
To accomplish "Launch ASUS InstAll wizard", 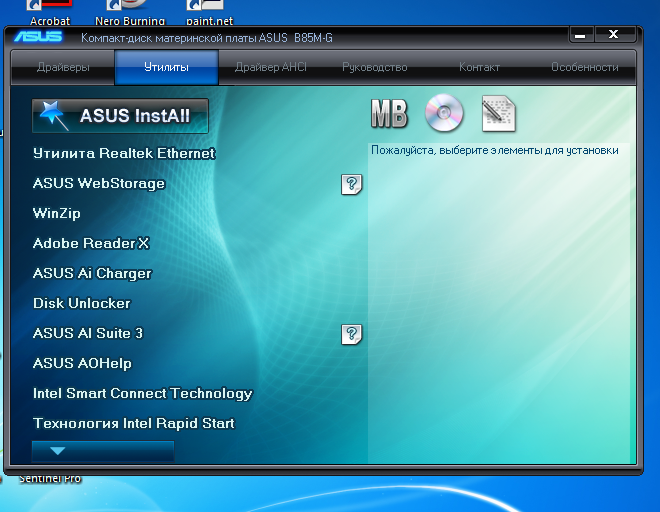I will [120, 116].
